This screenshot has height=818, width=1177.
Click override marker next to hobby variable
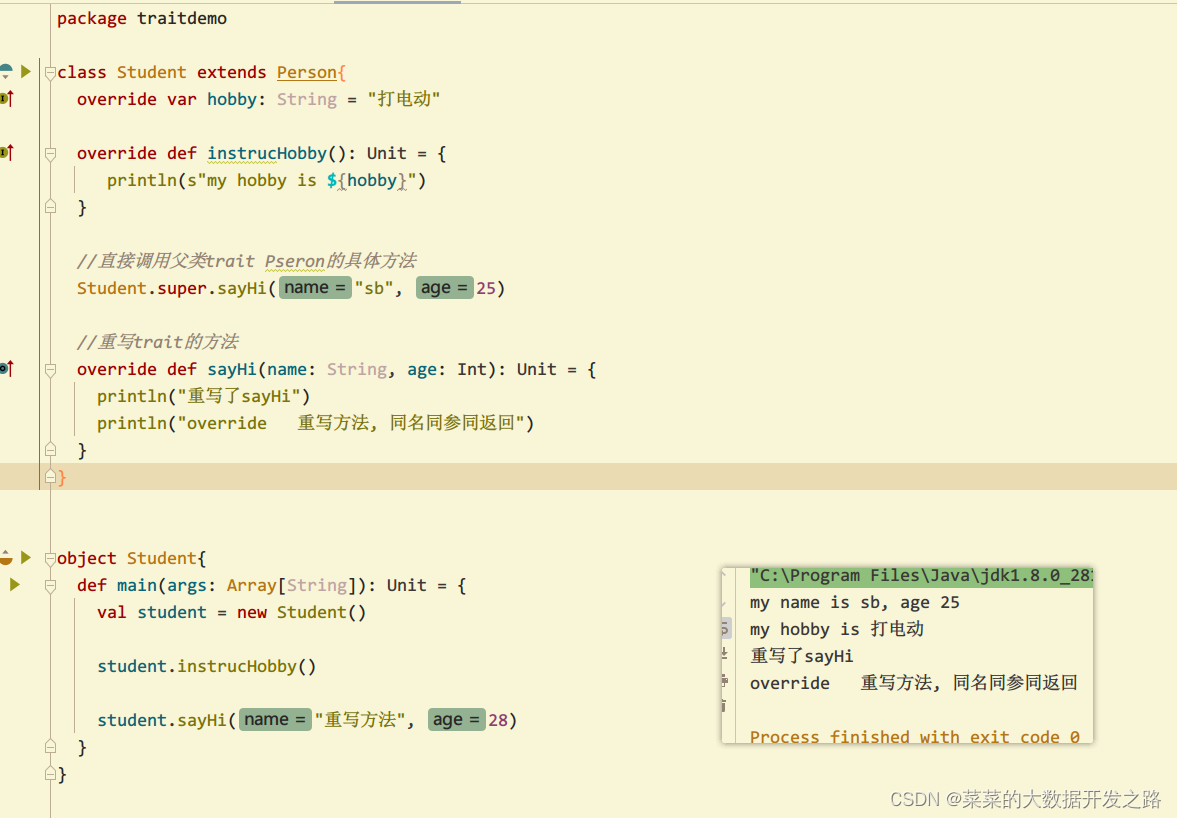tap(6, 98)
